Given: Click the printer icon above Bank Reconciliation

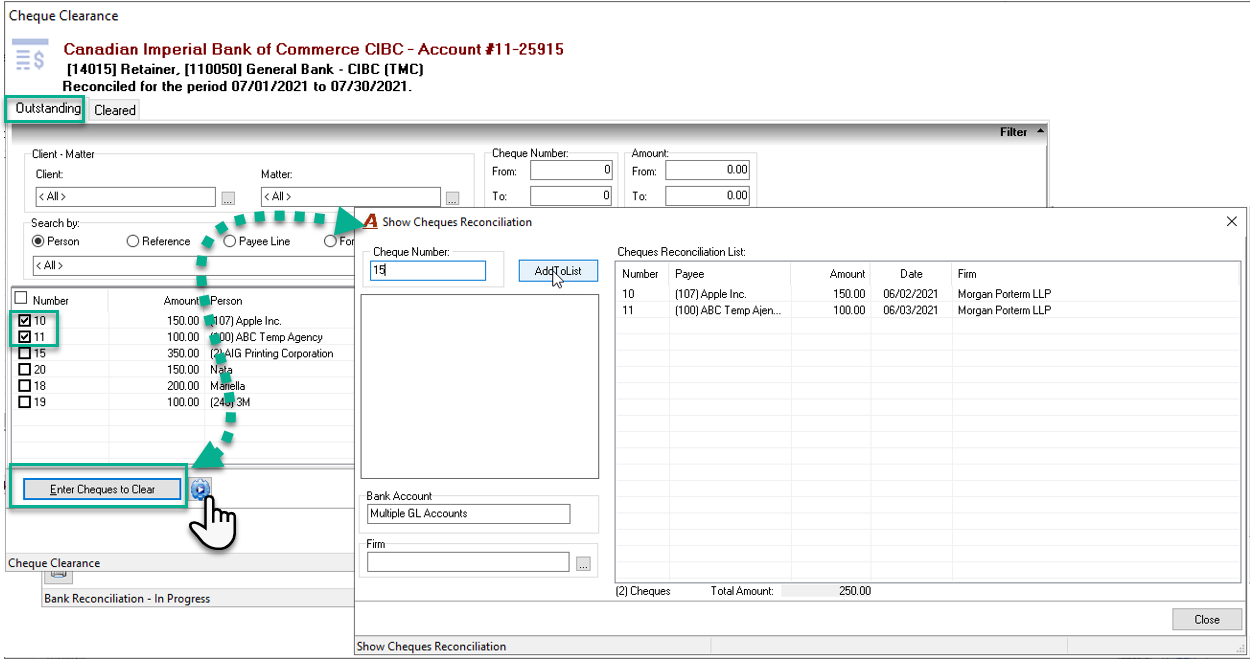Looking at the screenshot, I should (58, 574).
